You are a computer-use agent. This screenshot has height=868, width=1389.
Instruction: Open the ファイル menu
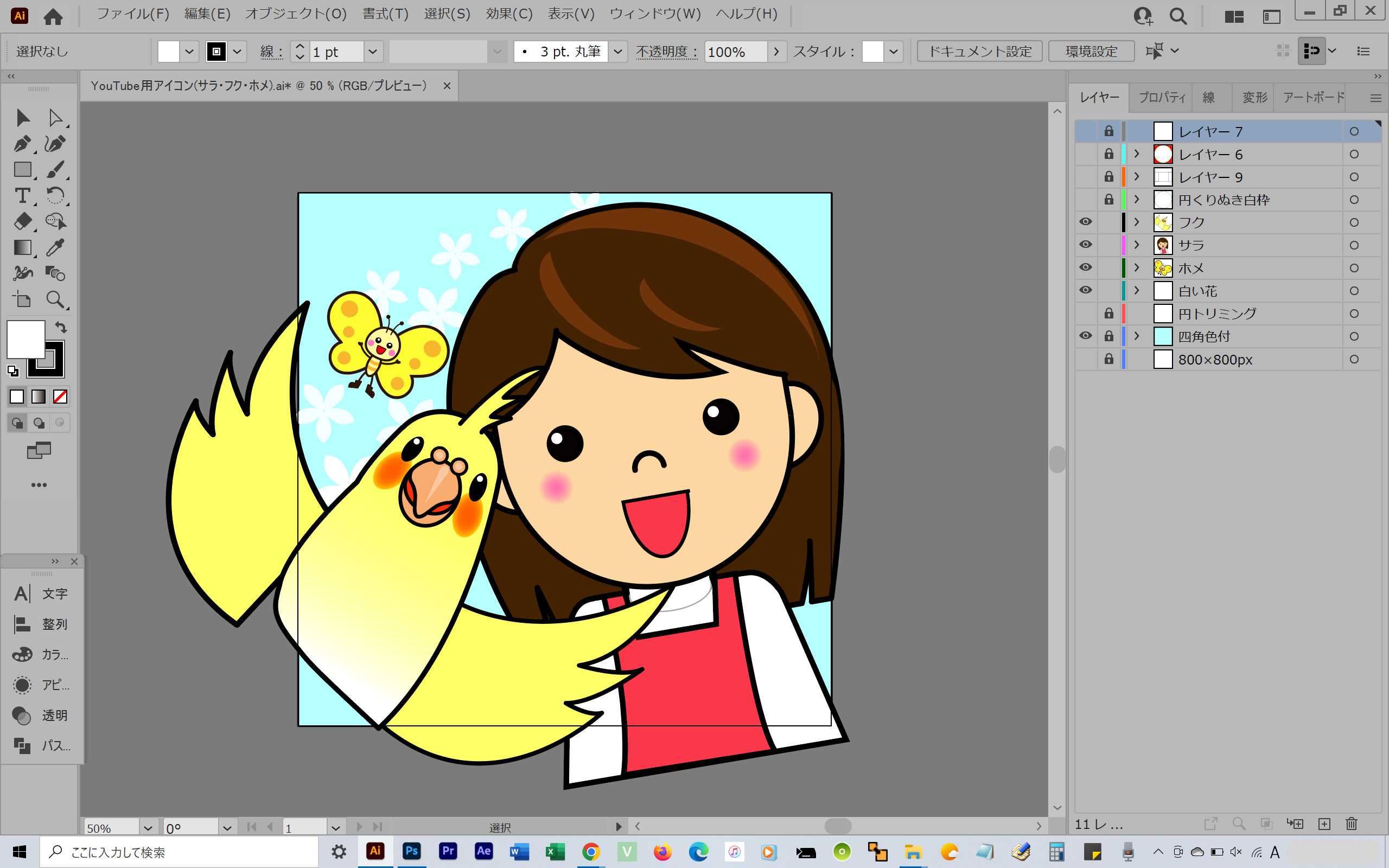coord(132,14)
